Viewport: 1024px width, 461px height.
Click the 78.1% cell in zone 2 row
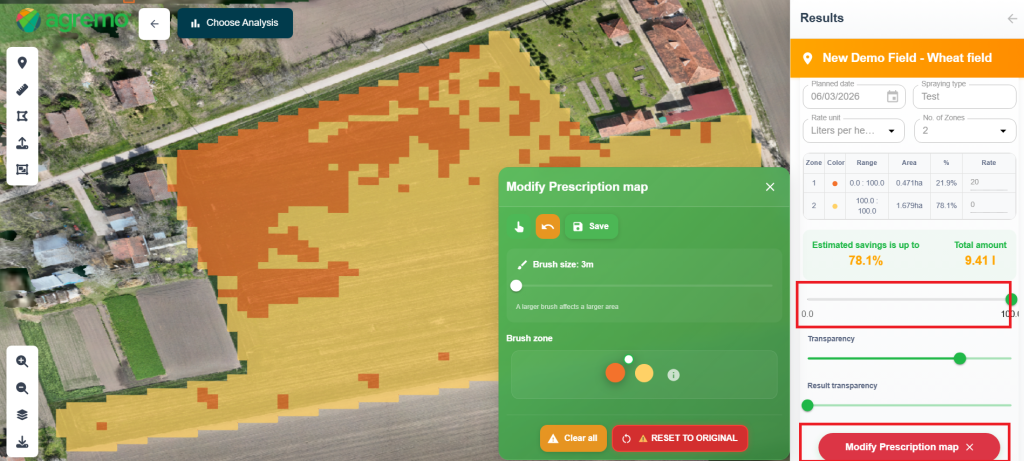[946, 206]
